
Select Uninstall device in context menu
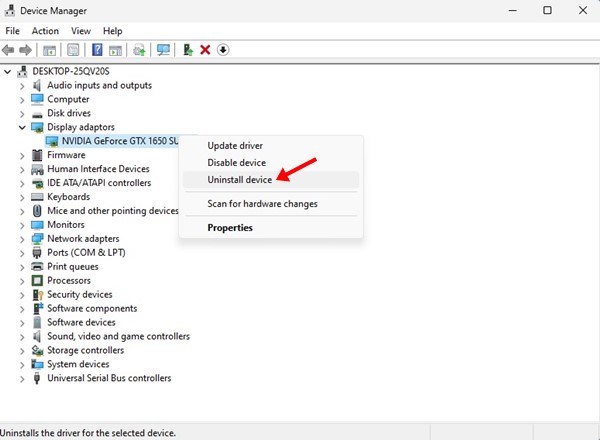pyautogui.click(x=271, y=180)
